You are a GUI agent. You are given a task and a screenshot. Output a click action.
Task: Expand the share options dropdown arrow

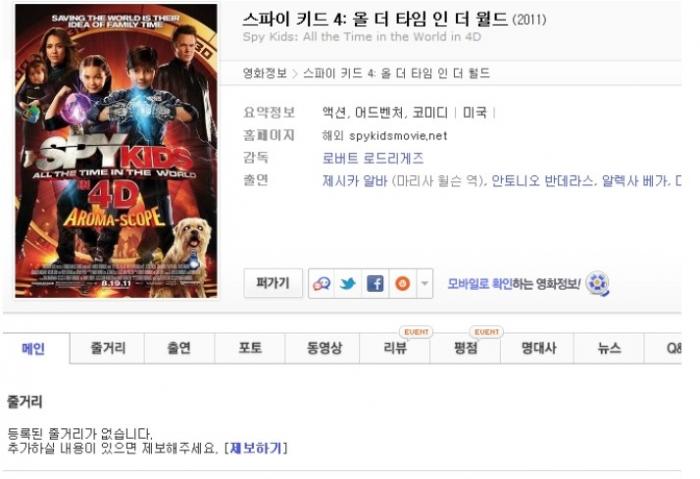click(x=425, y=283)
